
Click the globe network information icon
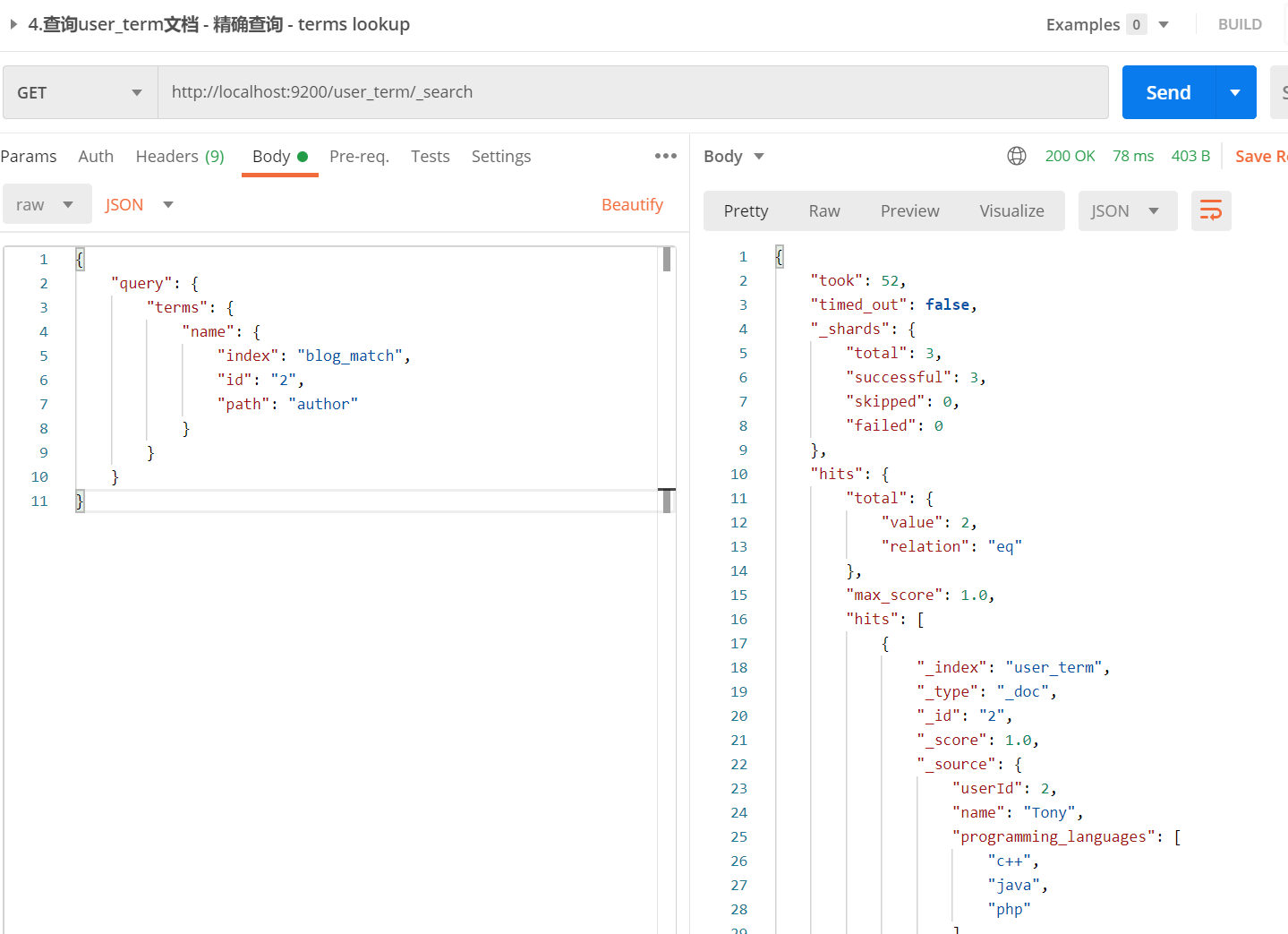(x=1016, y=156)
